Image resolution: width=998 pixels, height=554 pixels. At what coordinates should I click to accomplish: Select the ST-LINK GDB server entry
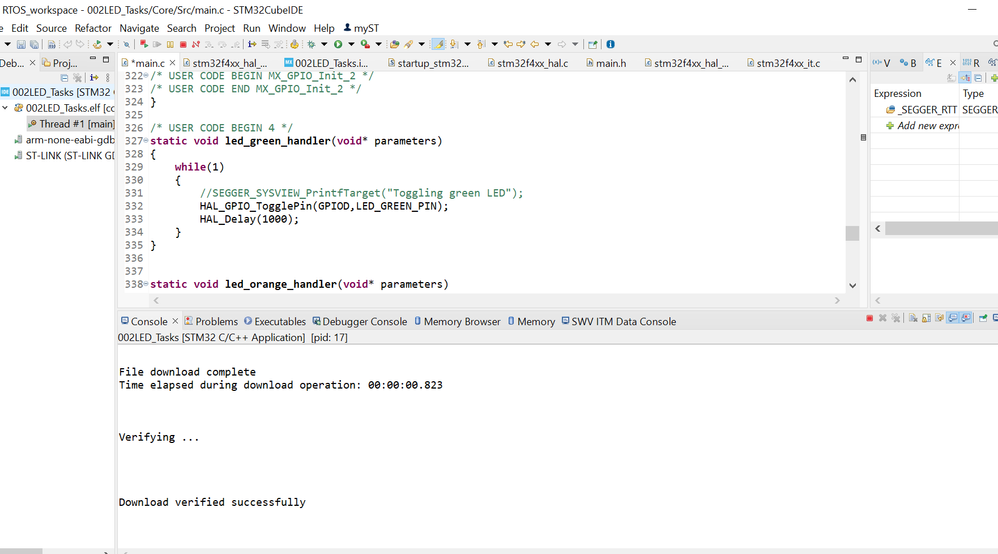[x=64, y=155]
